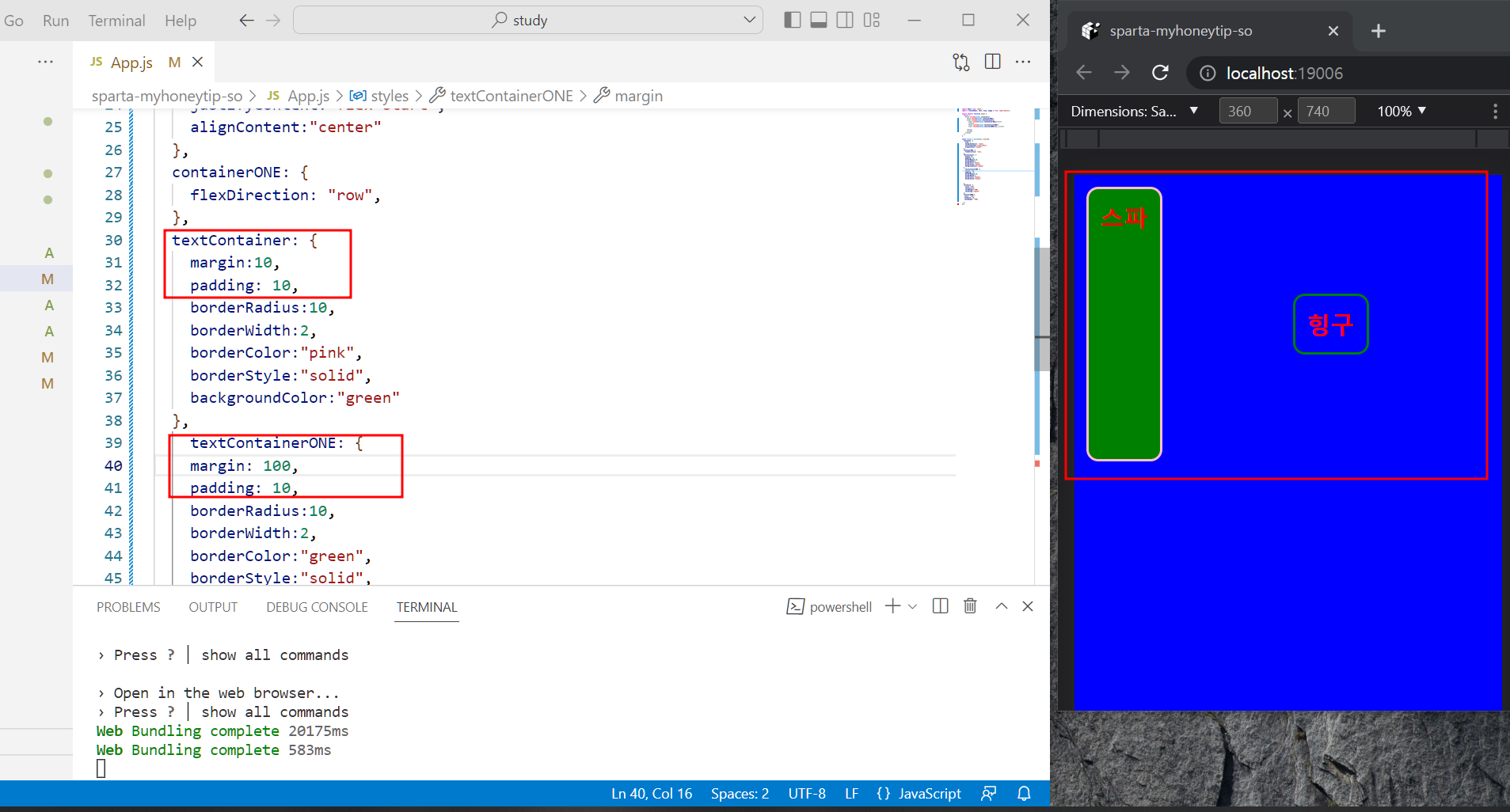The width and height of the screenshot is (1510, 812).
Task: Create a new terminal with plus icon
Action: (892, 606)
